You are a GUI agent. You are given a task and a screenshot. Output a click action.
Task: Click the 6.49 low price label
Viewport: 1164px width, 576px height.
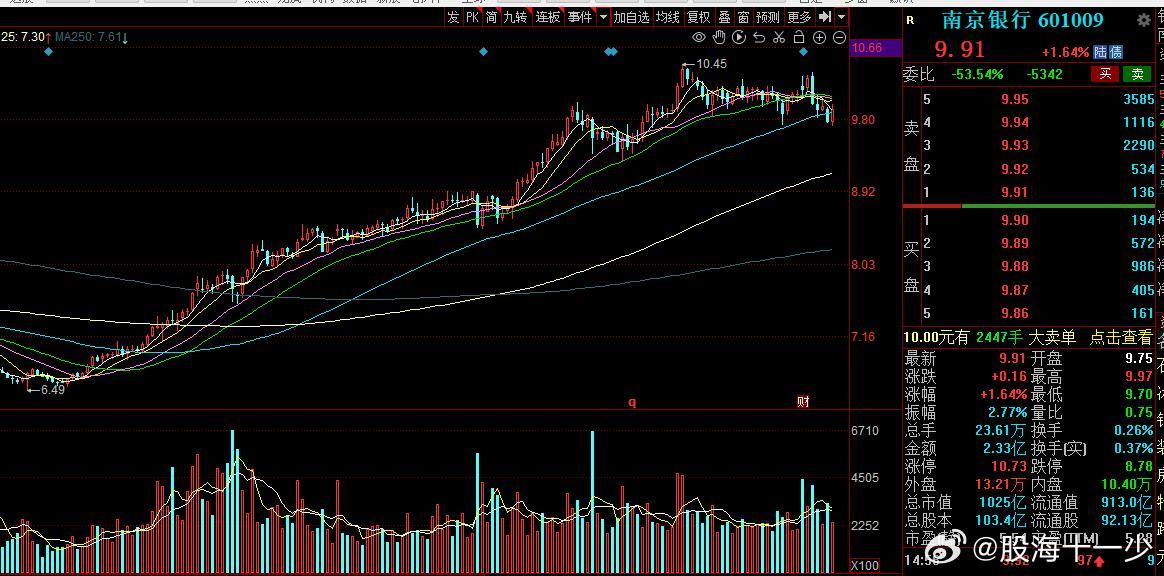(52, 390)
